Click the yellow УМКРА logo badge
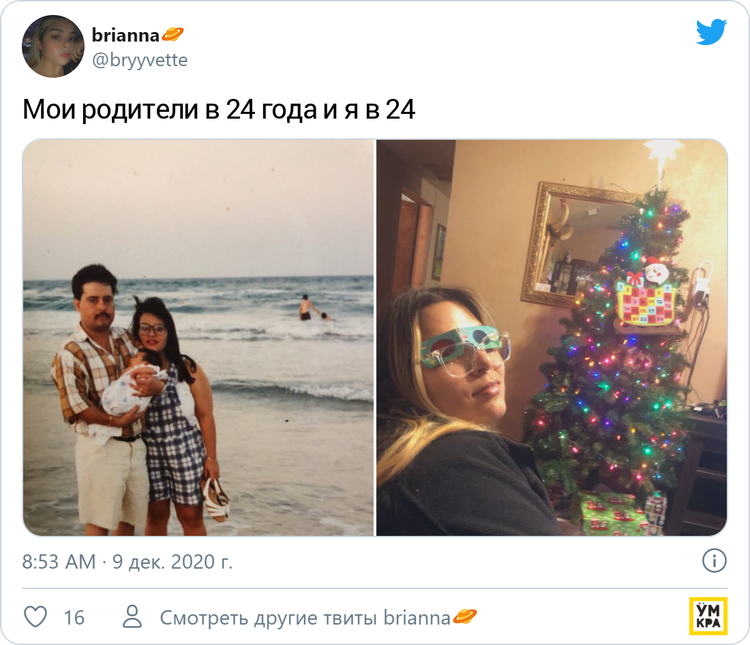The height and width of the screenshot is (645, 750). 708,616
